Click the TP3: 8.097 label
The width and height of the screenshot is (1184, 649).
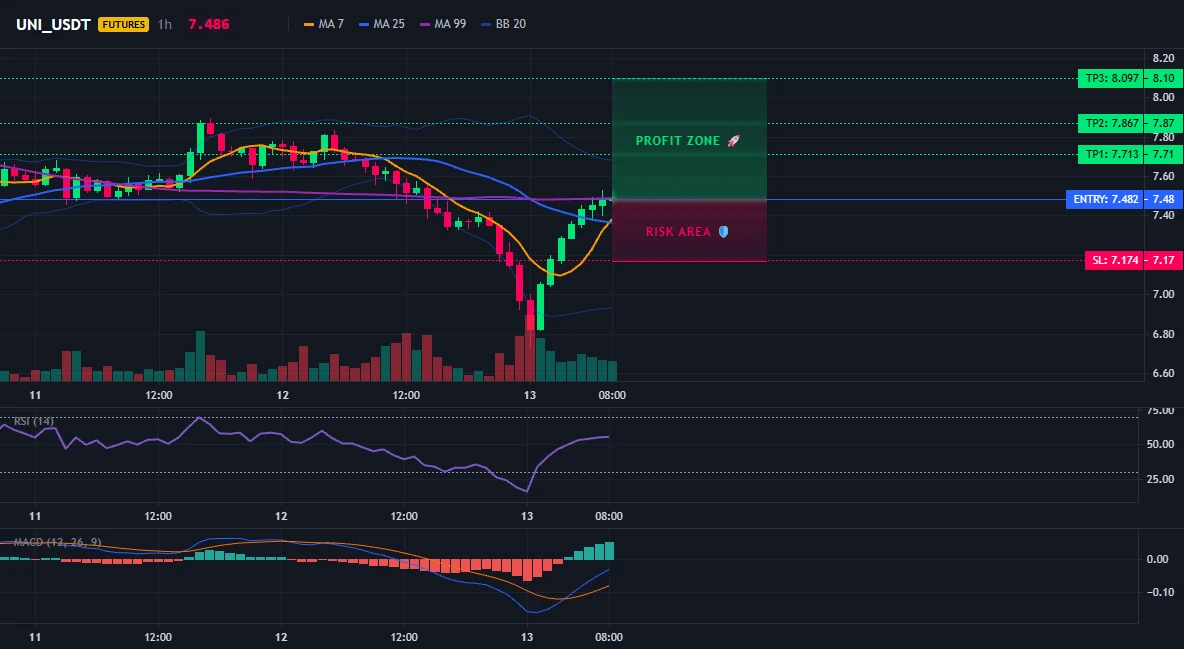pos(1111,78)
